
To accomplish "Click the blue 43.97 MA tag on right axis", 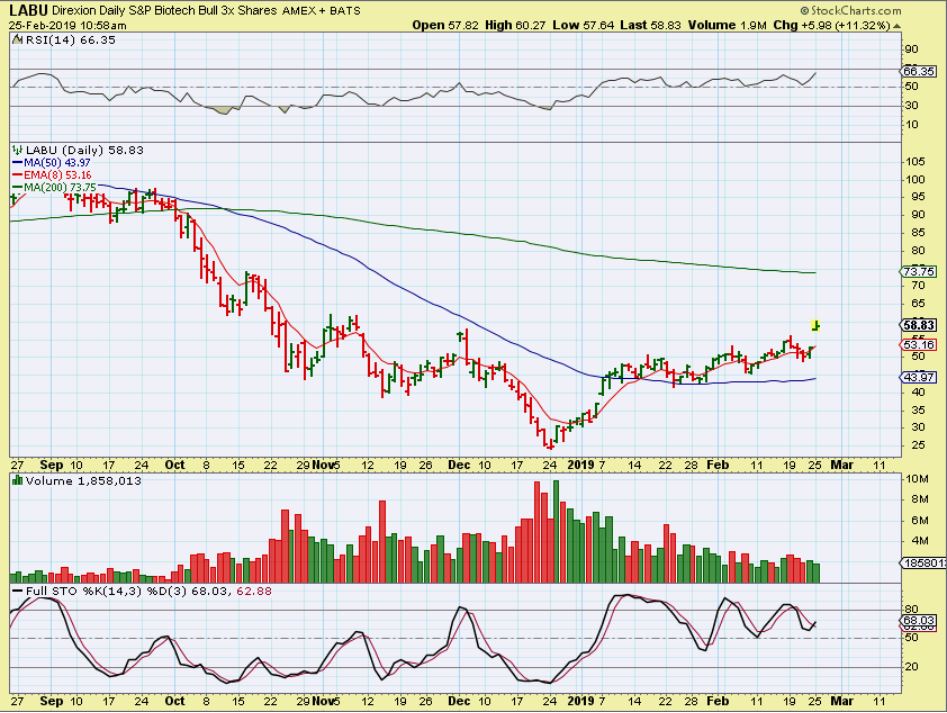I will coord(918,377).
